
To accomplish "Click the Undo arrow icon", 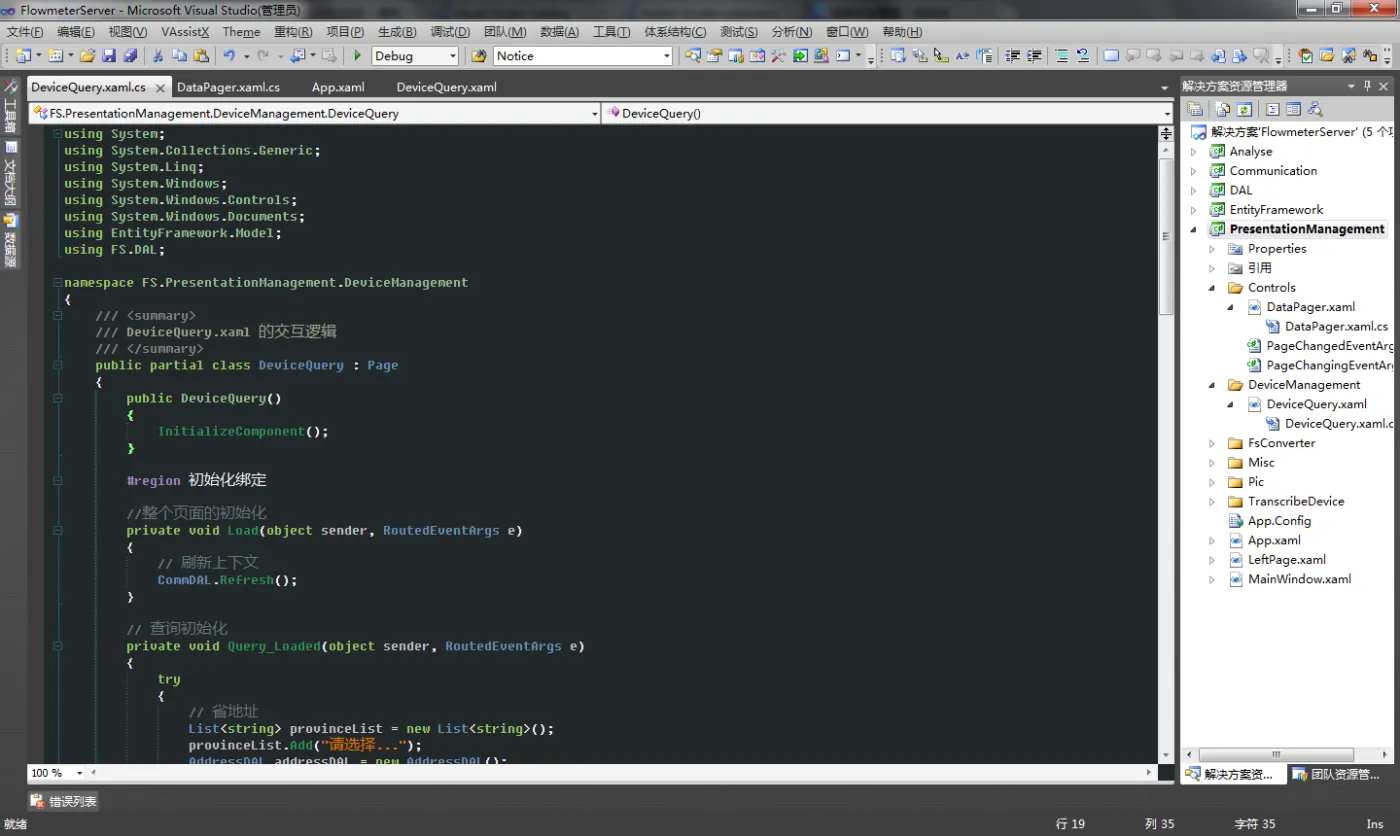I will [229, 56].
